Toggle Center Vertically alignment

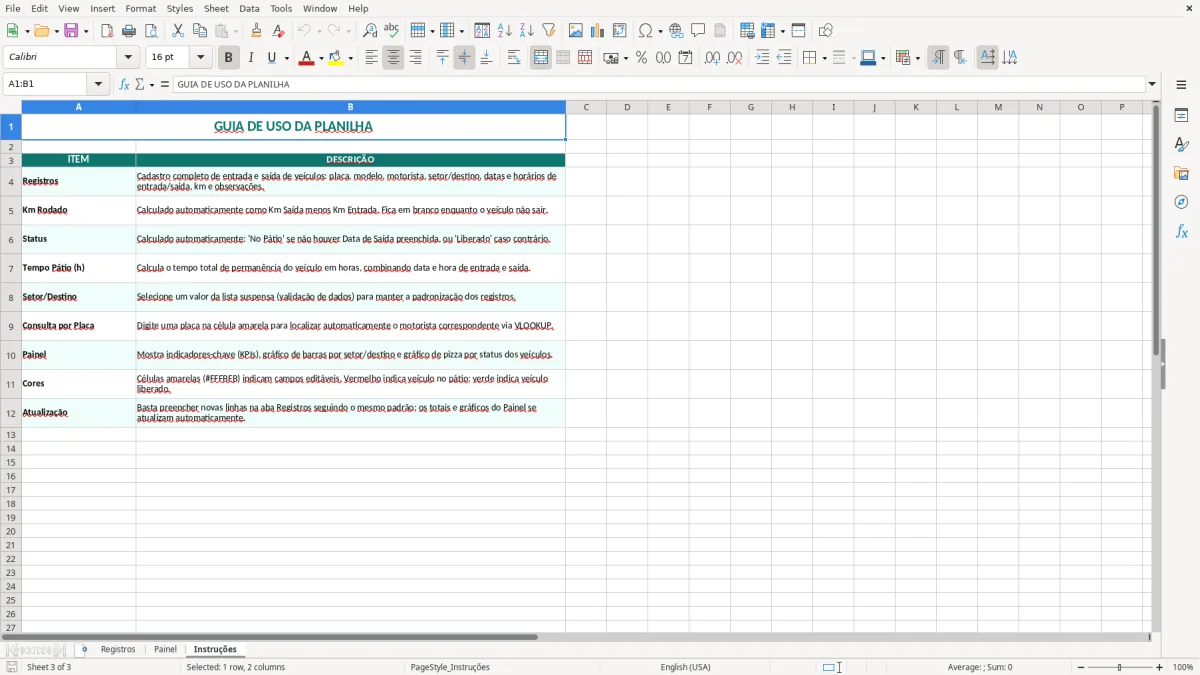pos(464,58)
